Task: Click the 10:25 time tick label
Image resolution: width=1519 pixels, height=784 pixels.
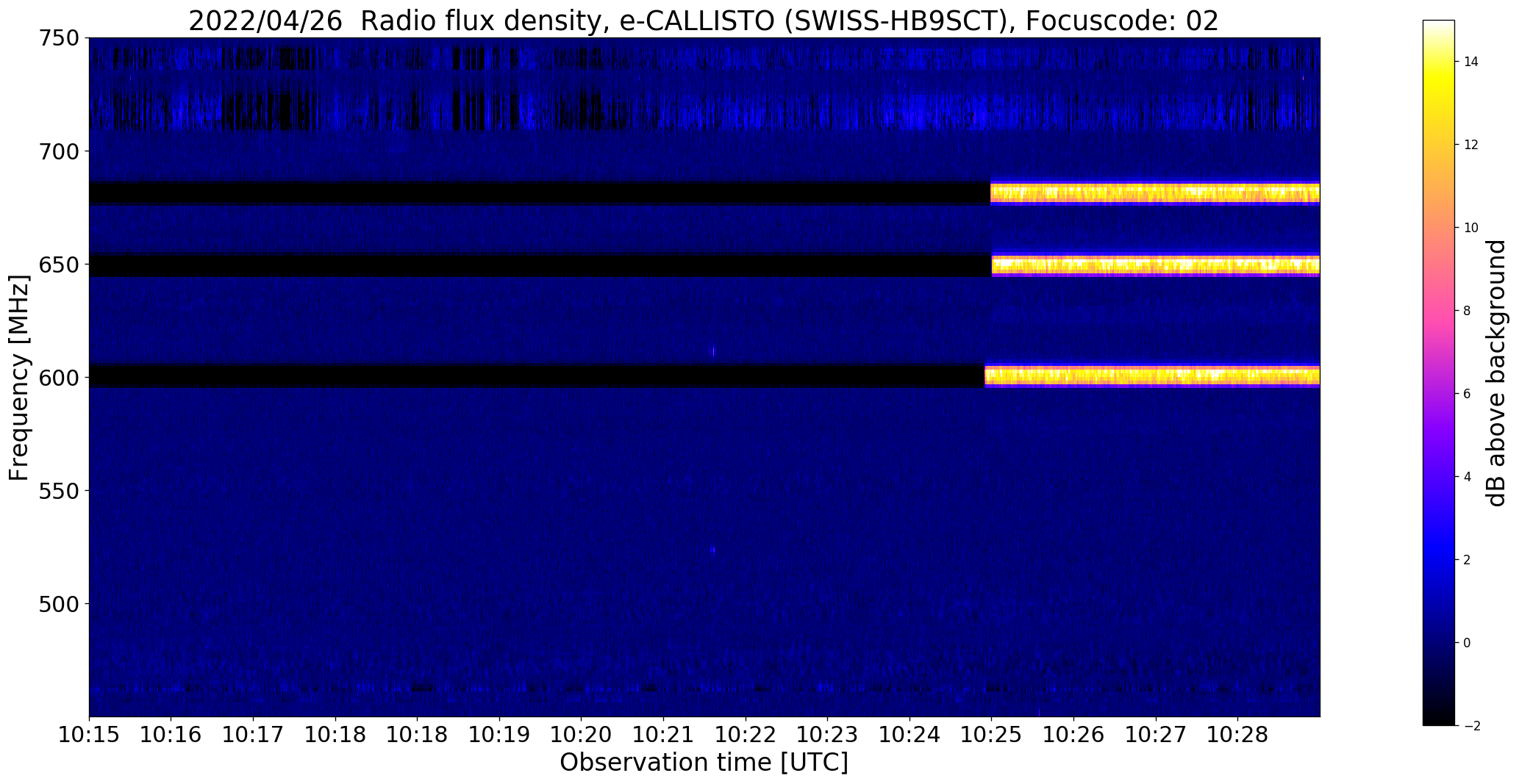Action: pos(992,735)
